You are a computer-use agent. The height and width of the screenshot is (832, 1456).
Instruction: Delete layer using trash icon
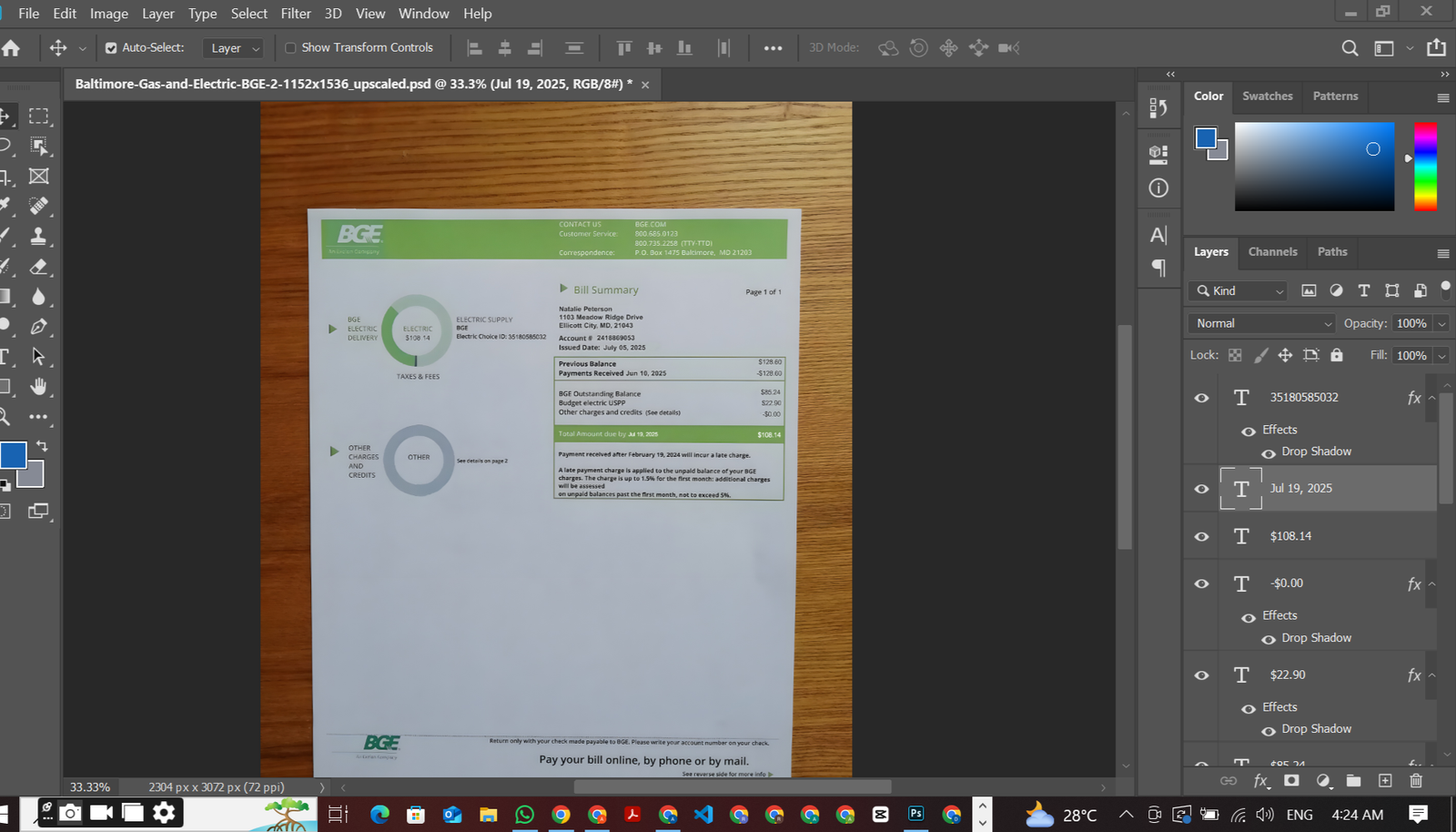pyautogui.click(x=1415, y=780)
